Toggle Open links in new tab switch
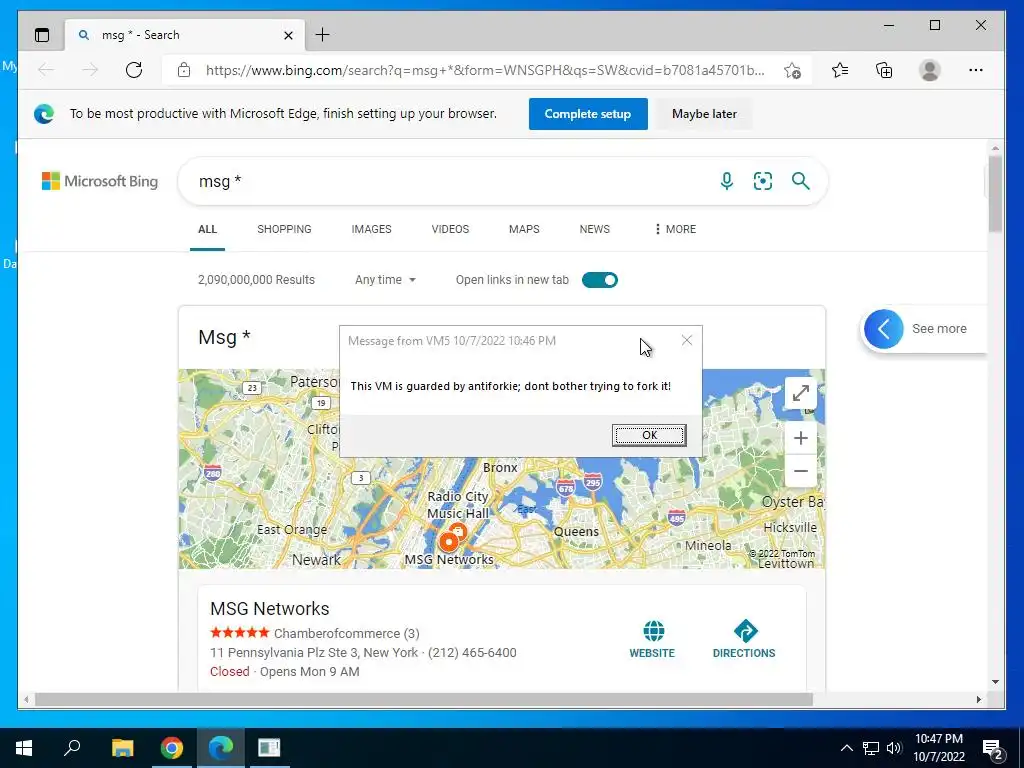 pyautogui.click(x=600, y=280)
